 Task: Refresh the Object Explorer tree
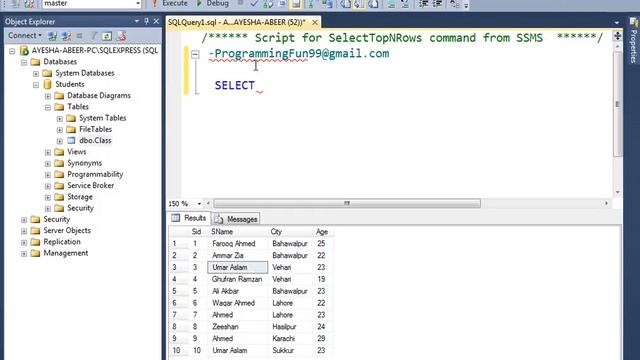(107, 36)
